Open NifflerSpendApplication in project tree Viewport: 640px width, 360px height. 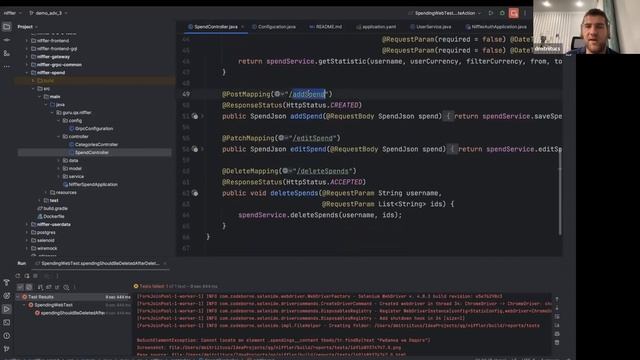(90, 184)
